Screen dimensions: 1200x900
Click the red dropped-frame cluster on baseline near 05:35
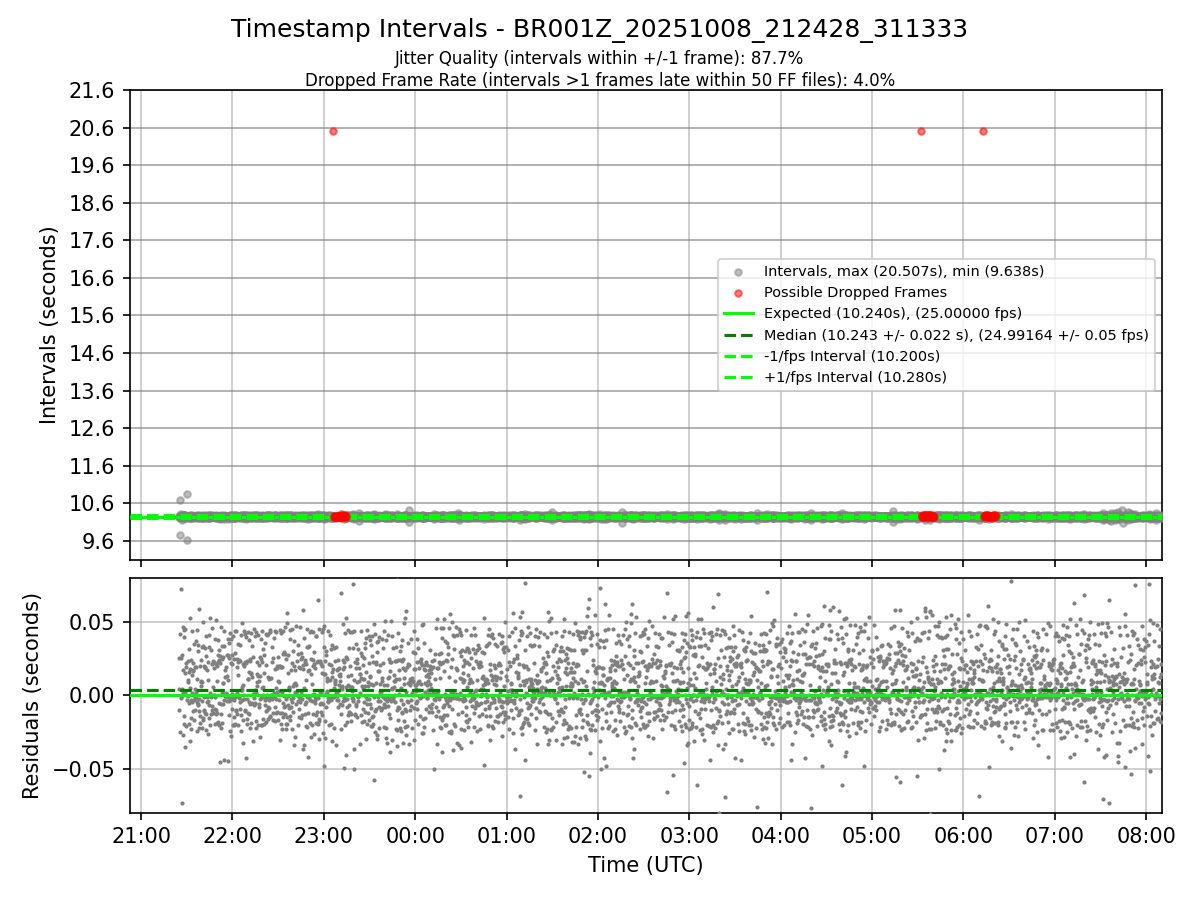pyautogui.click(x=928, y=517)
